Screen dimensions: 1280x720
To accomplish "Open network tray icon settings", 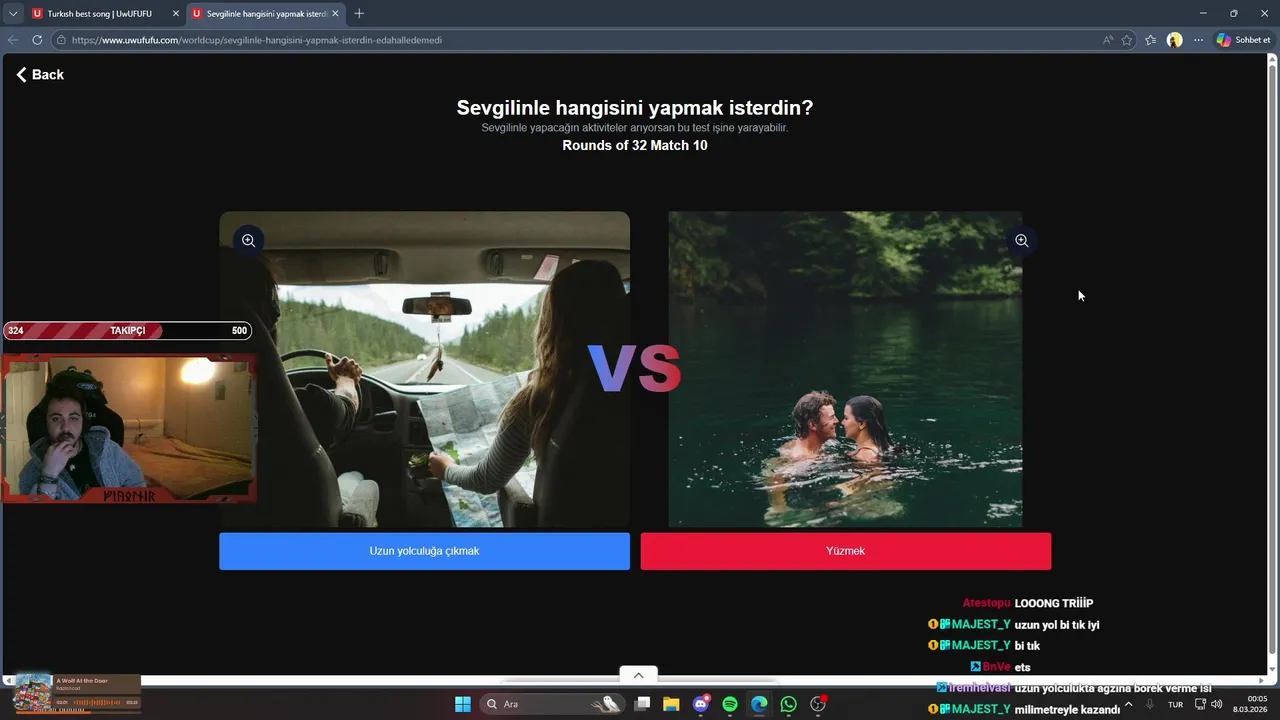I will tap(1201, 704).
